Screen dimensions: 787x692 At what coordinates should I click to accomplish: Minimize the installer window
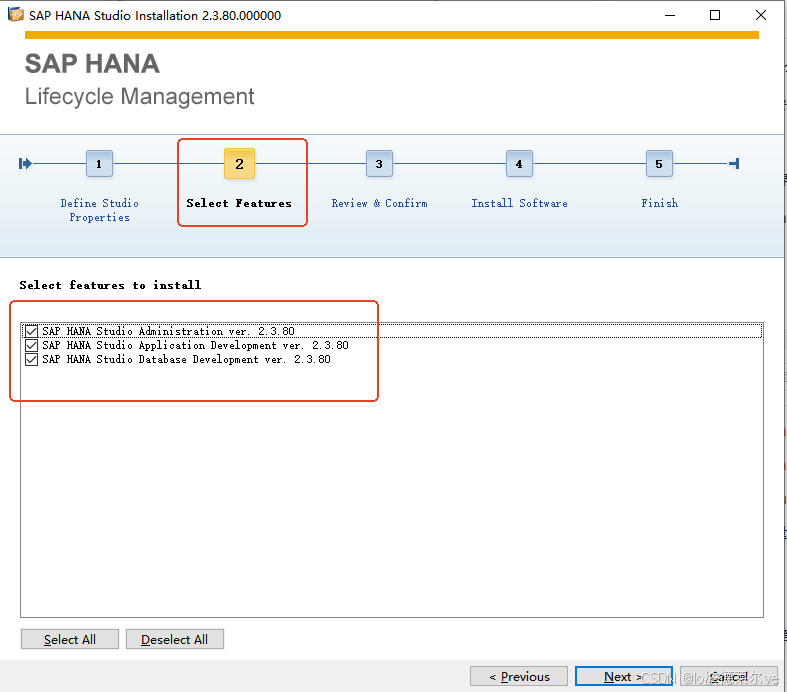[x=670, y=15]
